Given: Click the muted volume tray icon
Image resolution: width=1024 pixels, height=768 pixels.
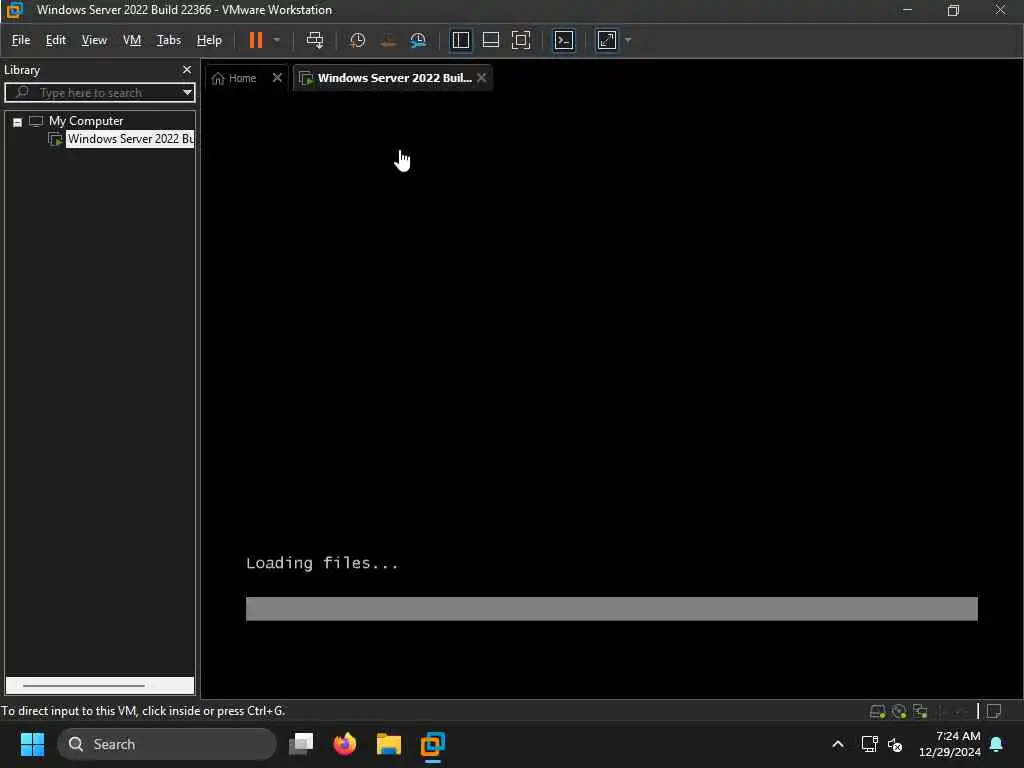Looking at the screenshot, I should 895,744.
